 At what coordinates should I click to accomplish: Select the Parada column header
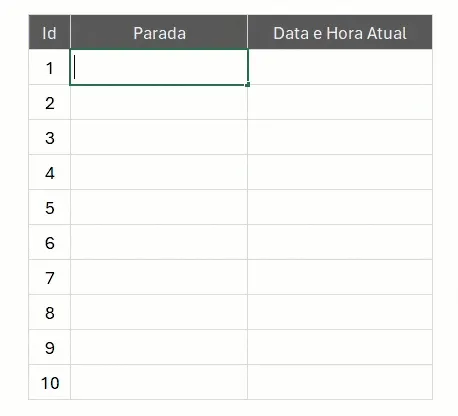(x=159, y=32)
